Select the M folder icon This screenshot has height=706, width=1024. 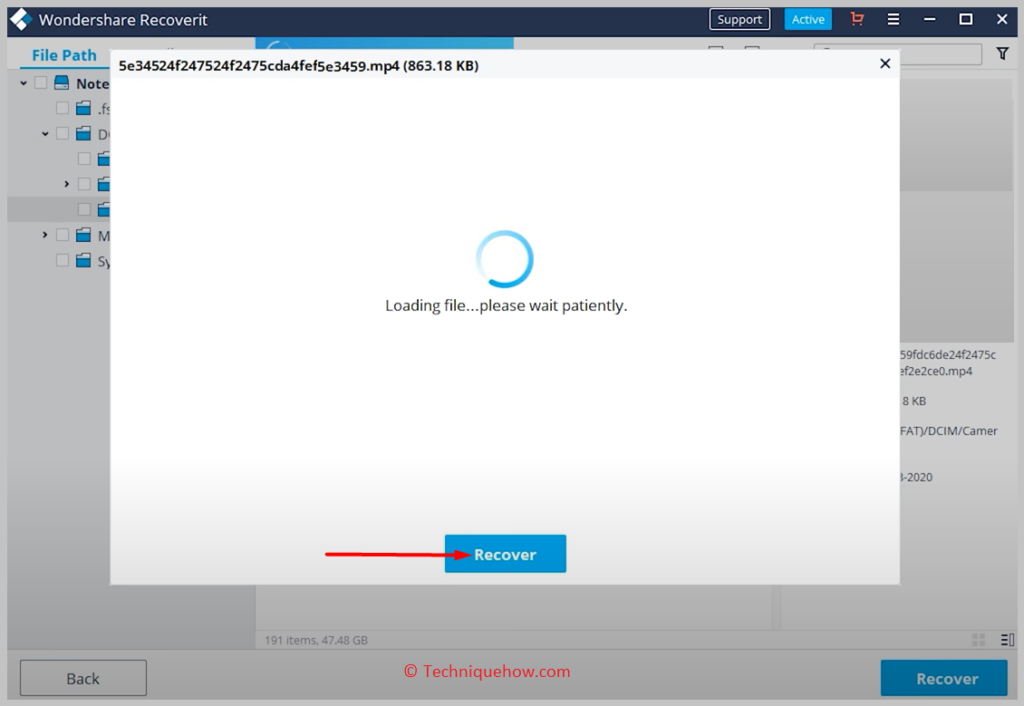tap(83, 234)
